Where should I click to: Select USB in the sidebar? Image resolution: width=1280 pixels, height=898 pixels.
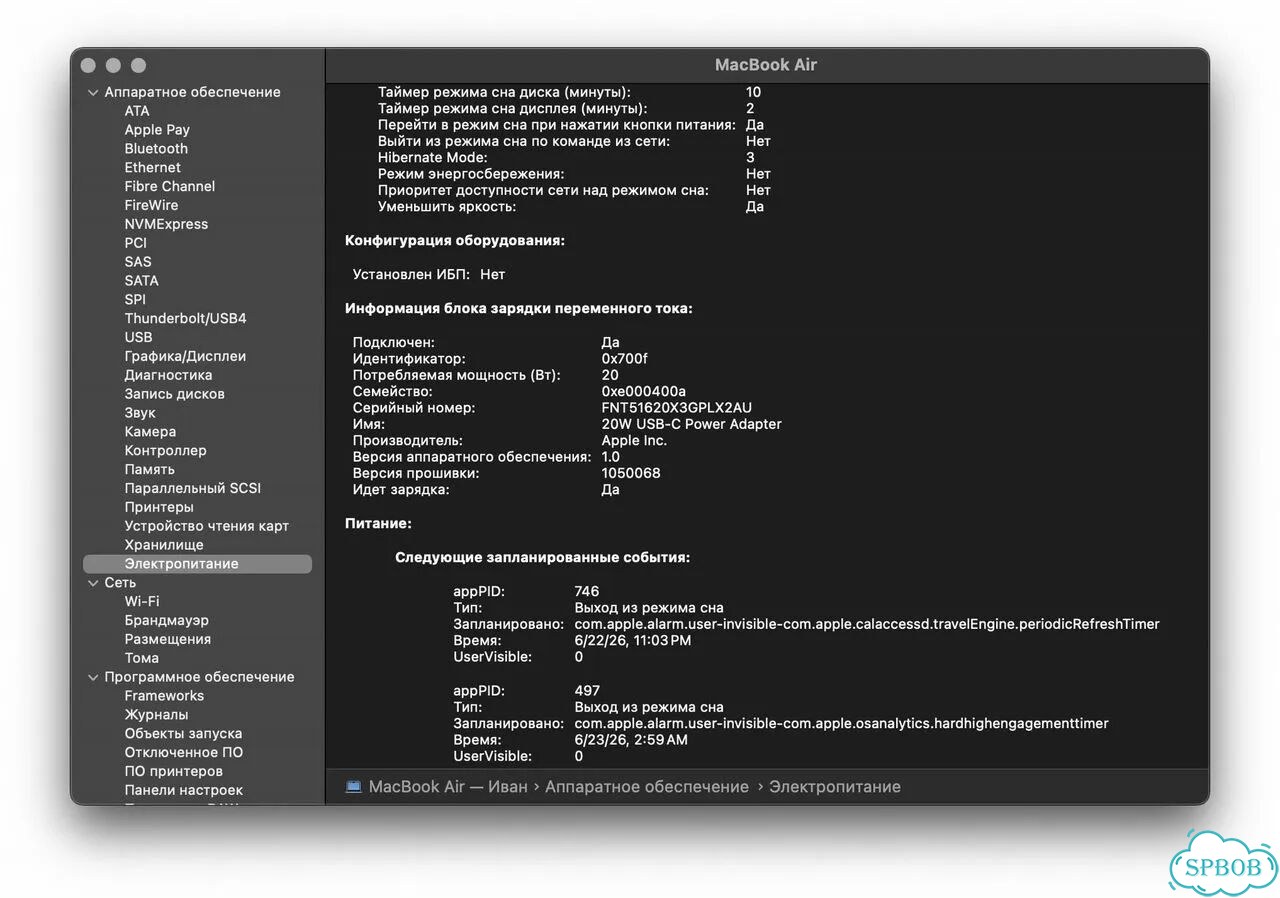pos(139,337)
